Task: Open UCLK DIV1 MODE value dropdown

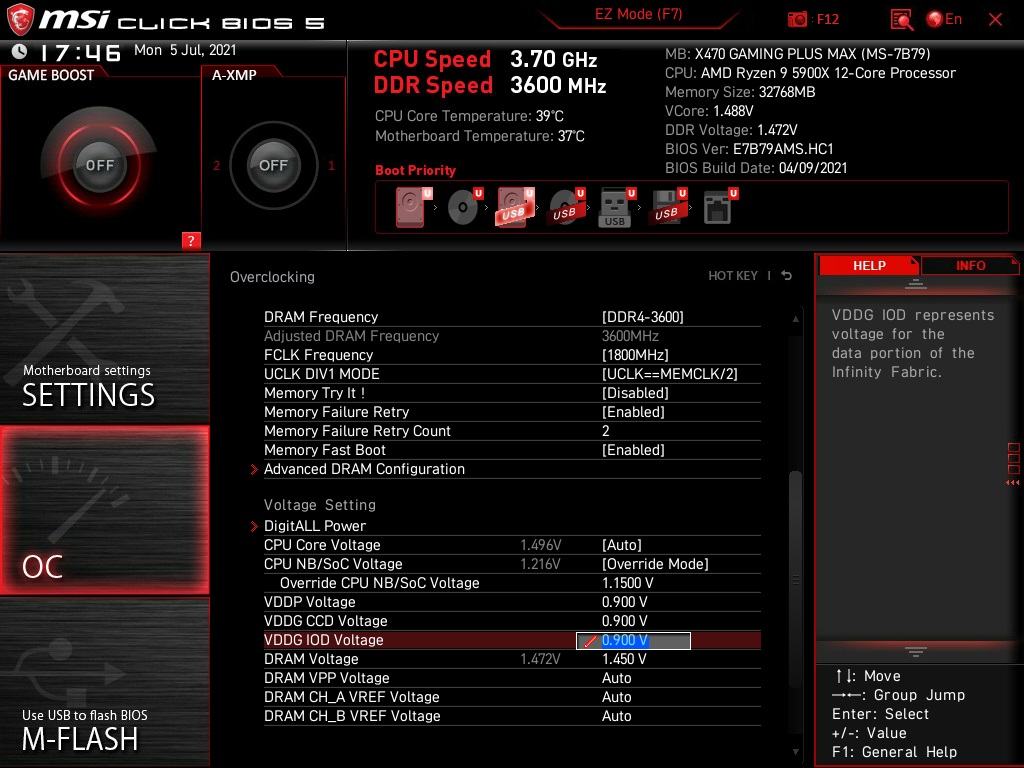Action: (x=669, y=374)
